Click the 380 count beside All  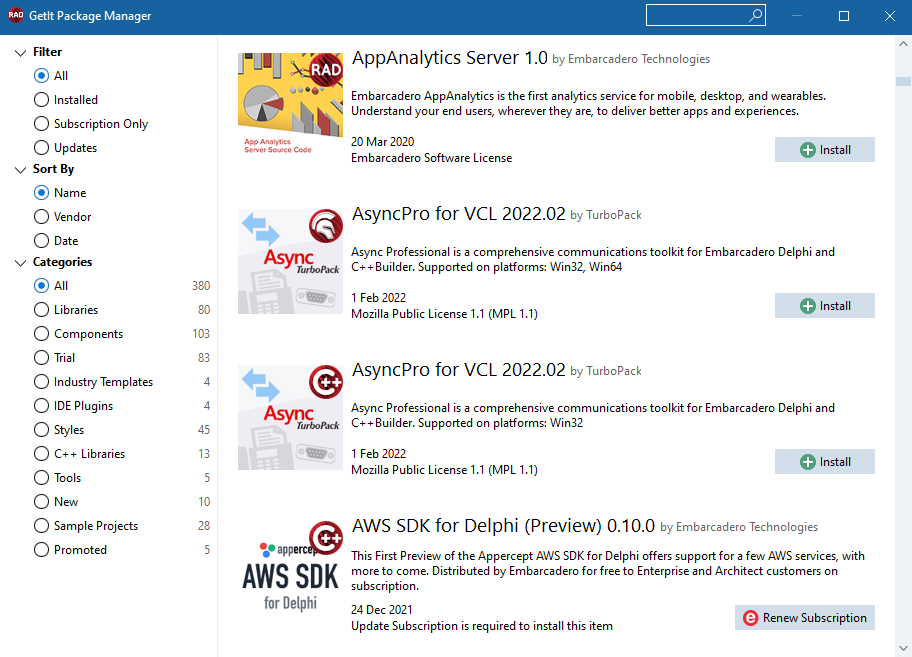click(x=201, y=285)
